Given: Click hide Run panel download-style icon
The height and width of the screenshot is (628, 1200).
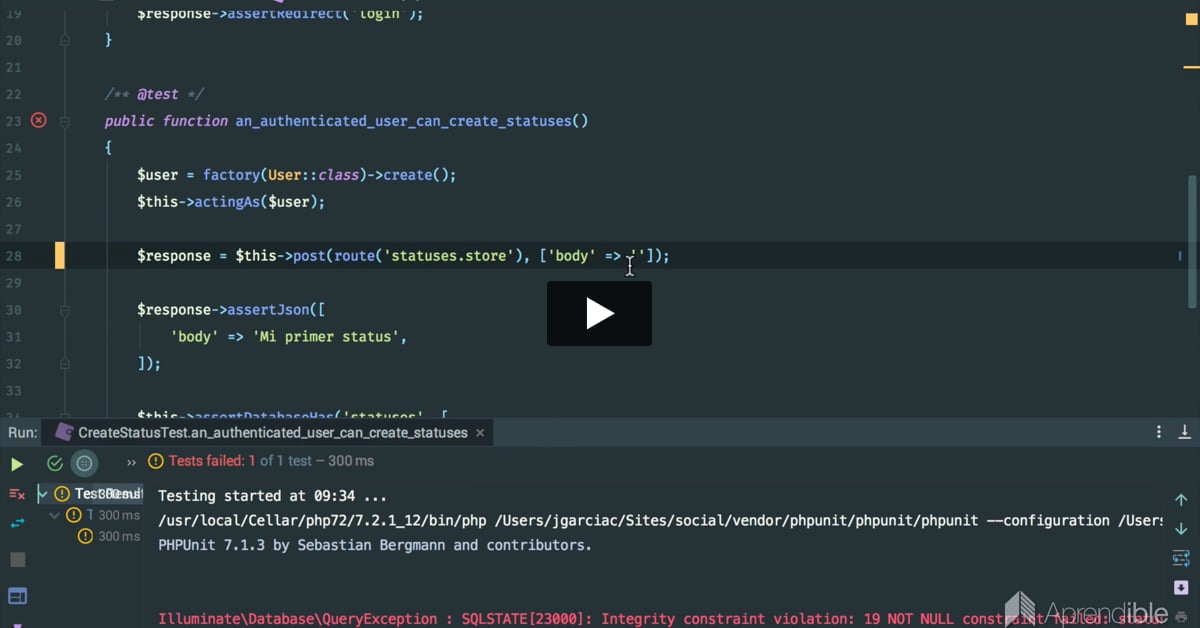Looking at the screenshot, I should [x=1185, y=432].
